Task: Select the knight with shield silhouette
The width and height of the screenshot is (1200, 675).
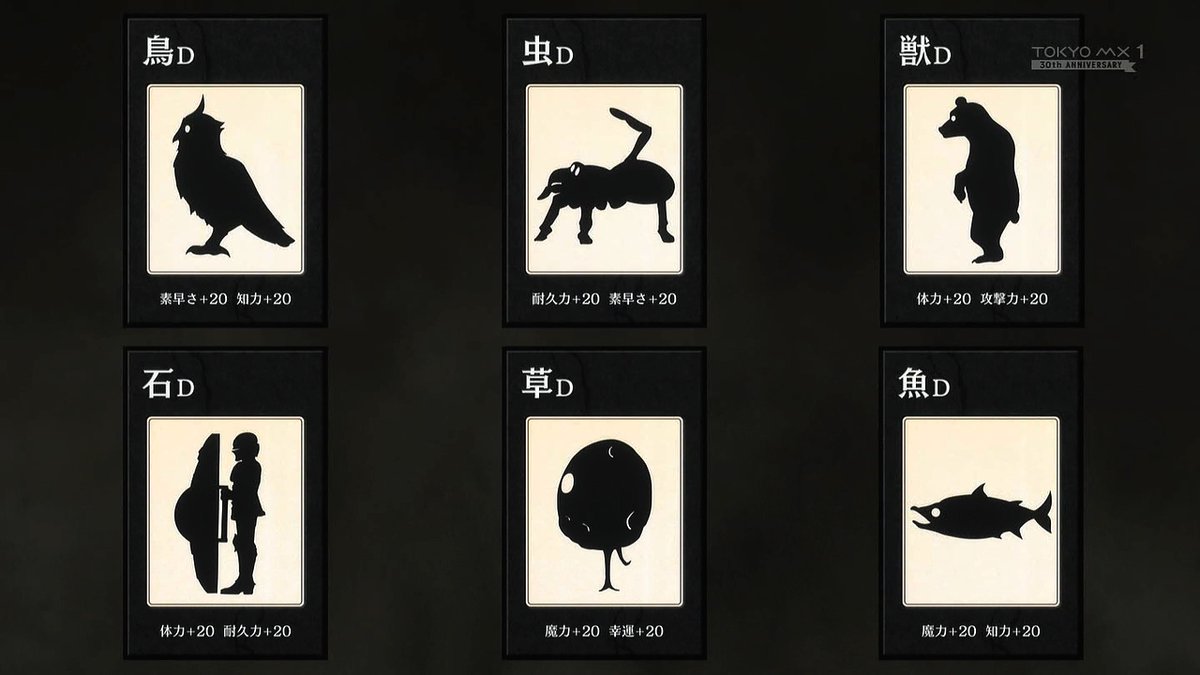Action: click(220, 513)
